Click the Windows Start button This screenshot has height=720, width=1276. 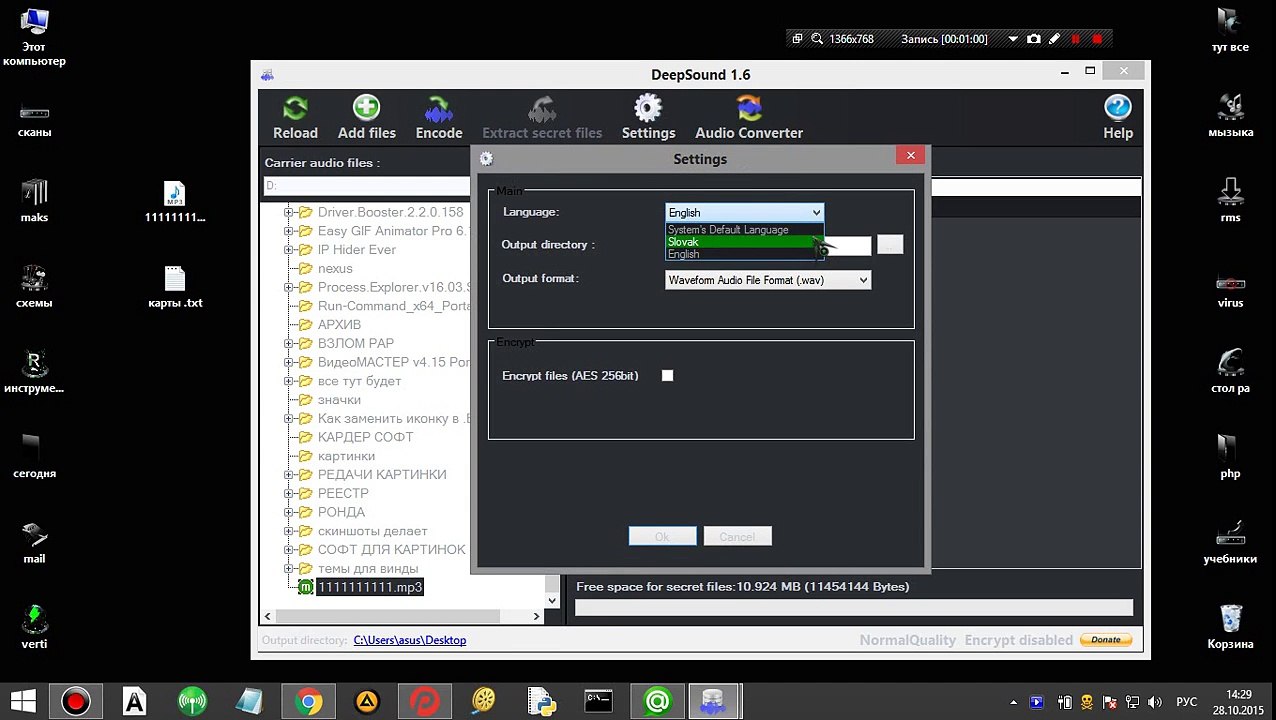tap(23, 702)
